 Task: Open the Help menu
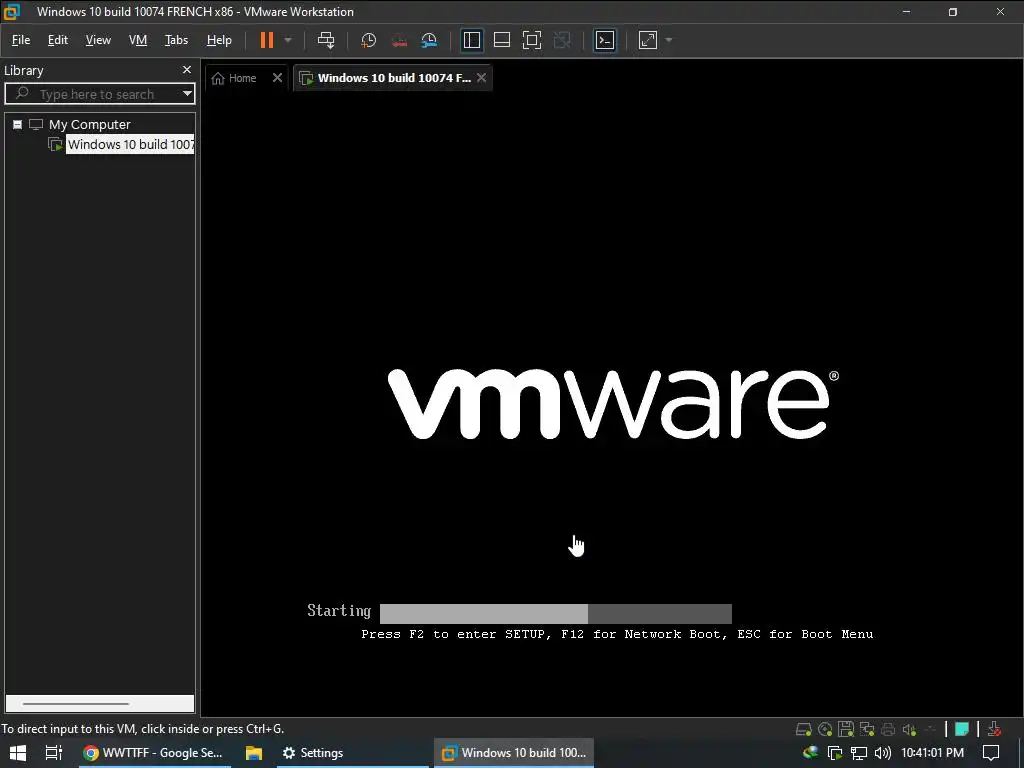[219, 40]
